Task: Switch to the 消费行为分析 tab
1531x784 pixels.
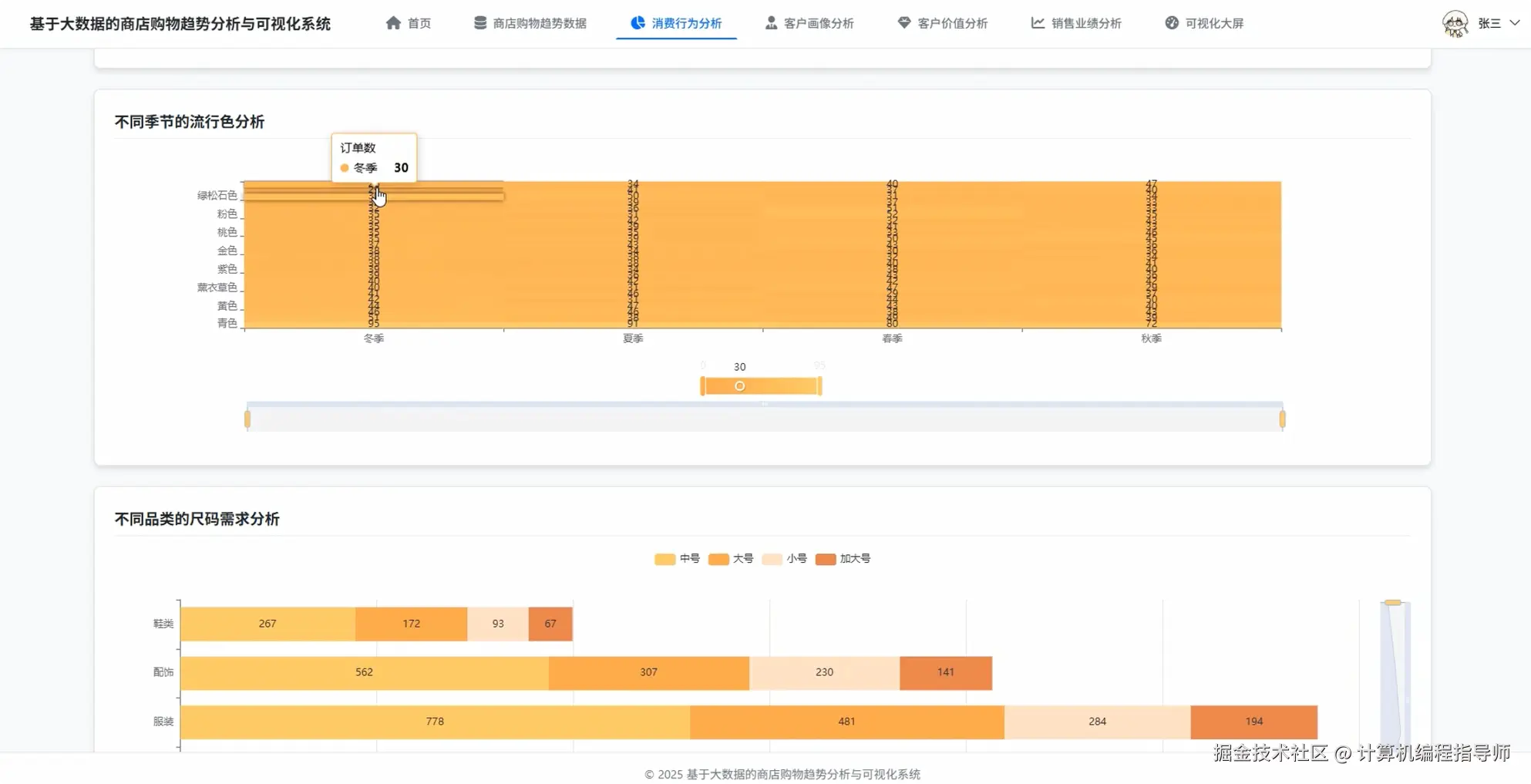Action: tap(676, 23)
